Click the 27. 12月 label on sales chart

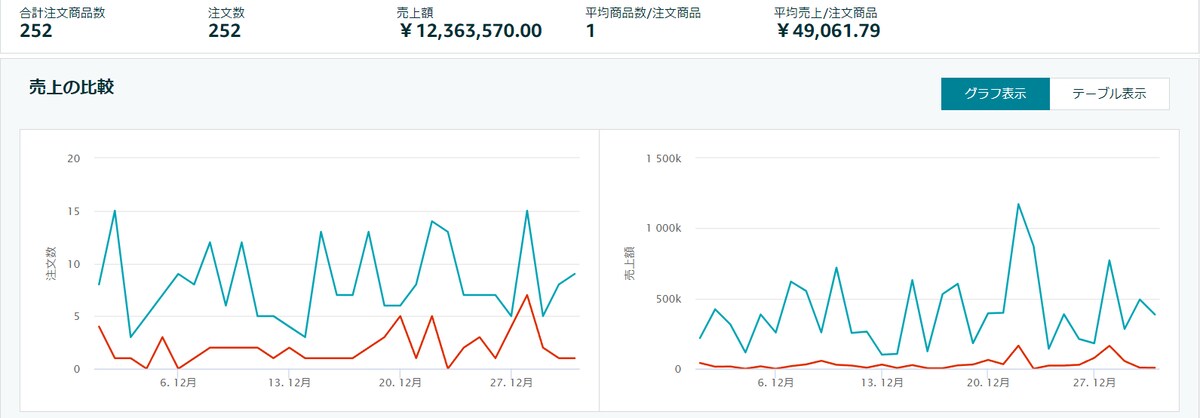(1097, 382)
